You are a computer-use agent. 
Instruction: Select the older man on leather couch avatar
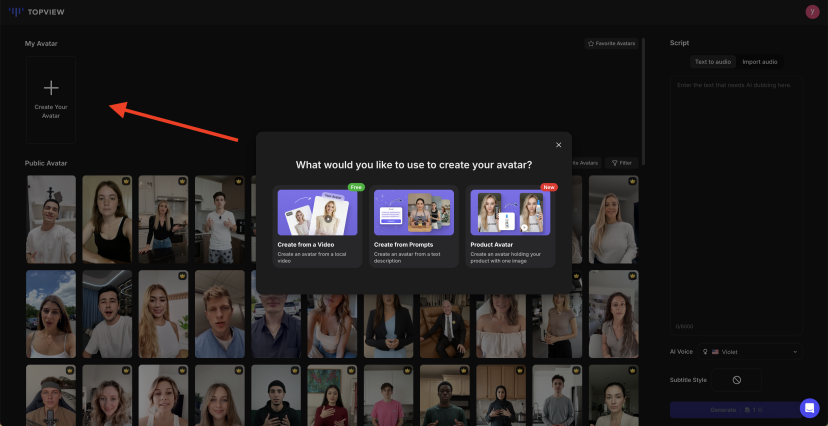click(x=445, y=326)
